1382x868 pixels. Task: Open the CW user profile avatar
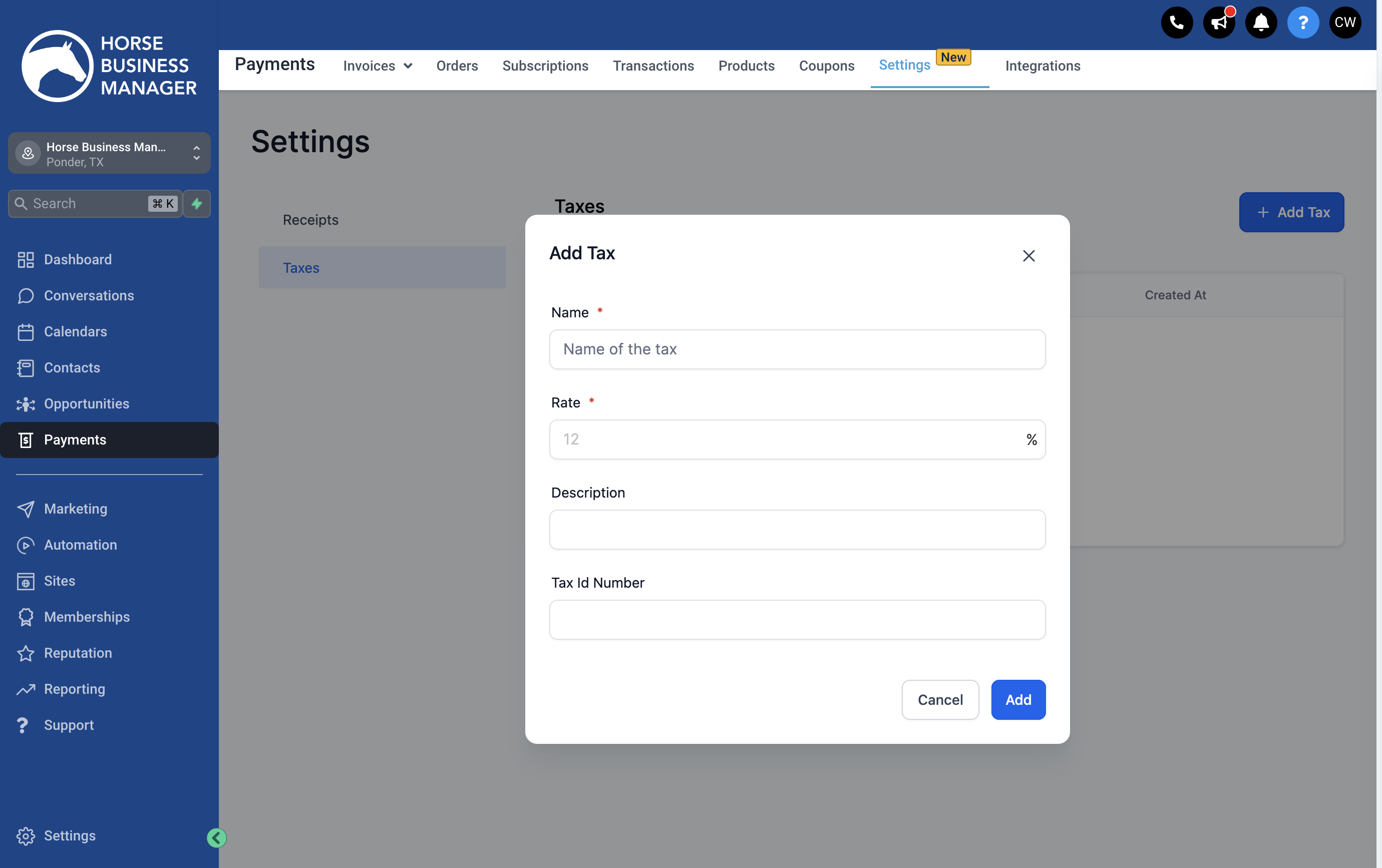pos(1344,23)
